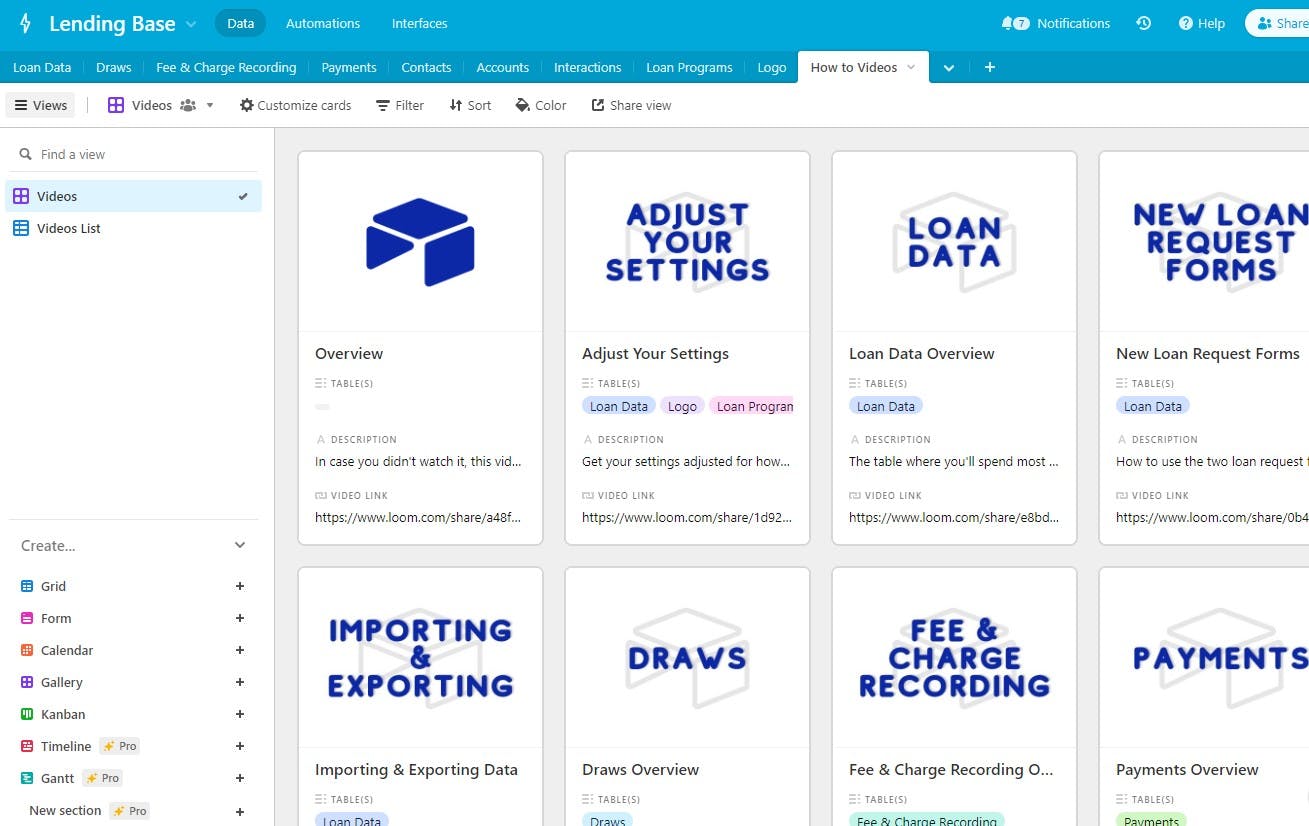Open the Accounts table tab

(502, 67)
